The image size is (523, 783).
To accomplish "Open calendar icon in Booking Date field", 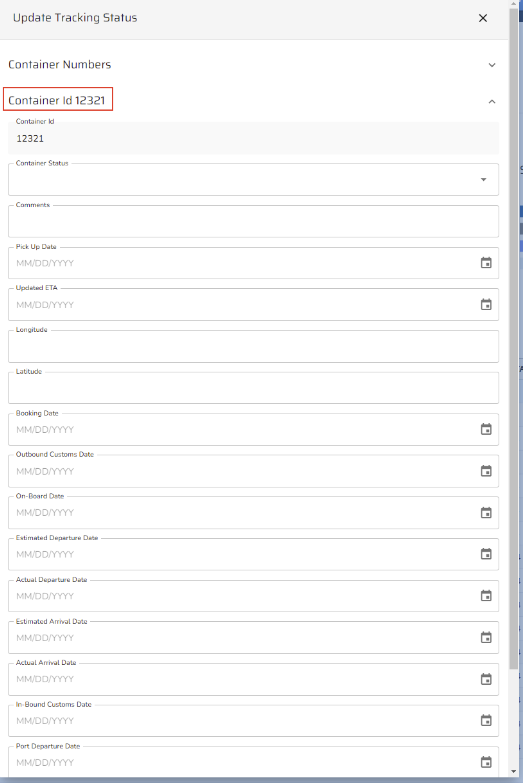I will tap(486, 429).
